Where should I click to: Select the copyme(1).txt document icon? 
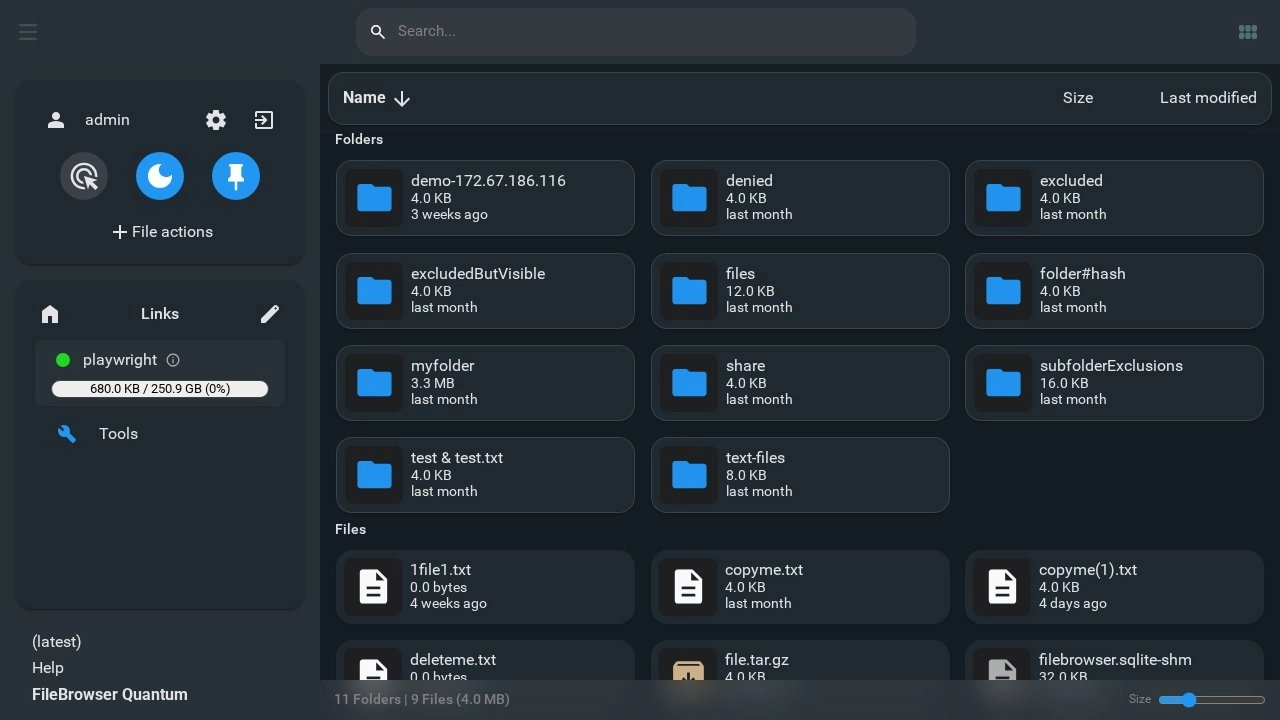pos(1002,587)
